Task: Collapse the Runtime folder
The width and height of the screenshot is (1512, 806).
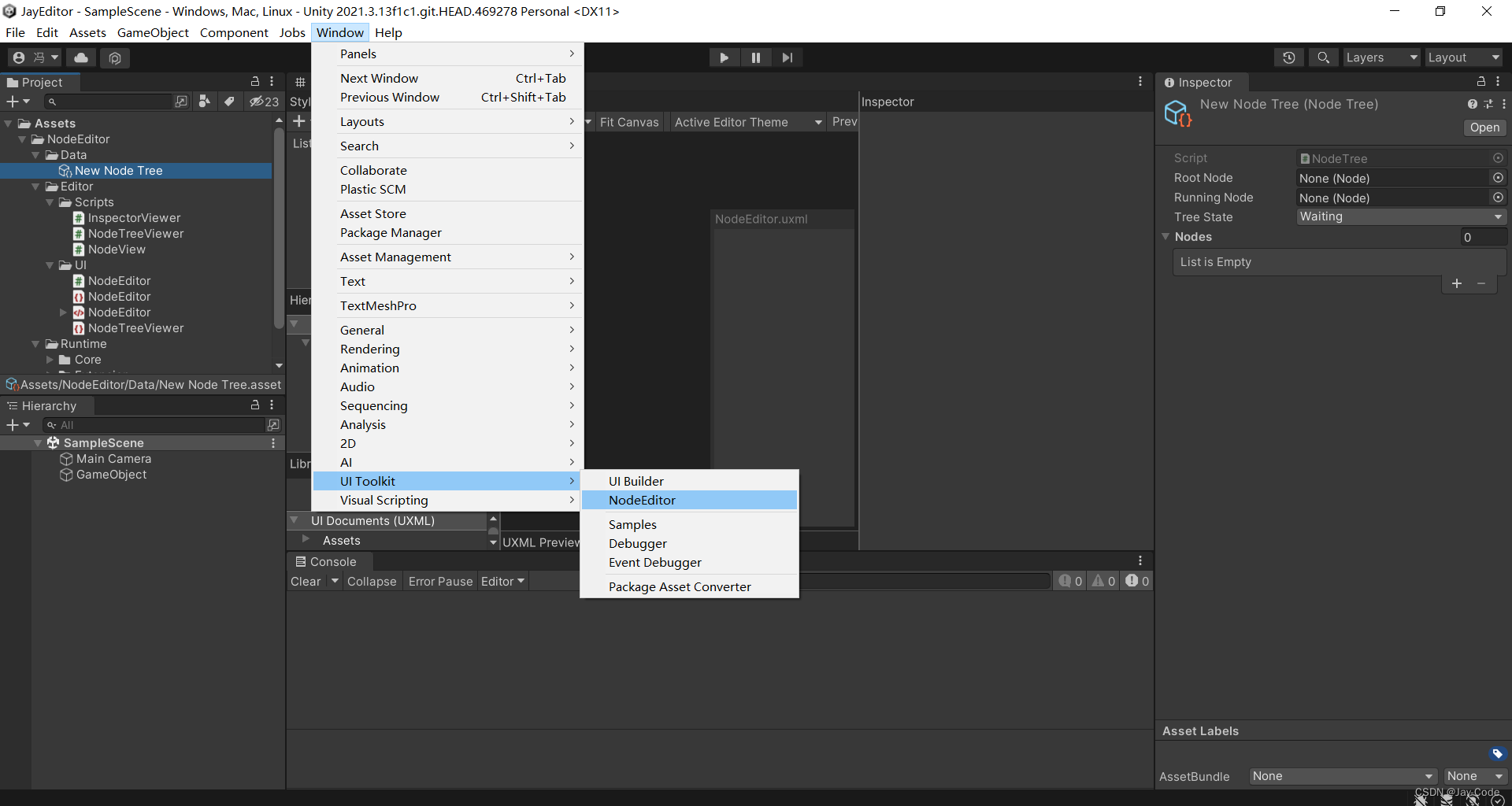Action: click(x=35, y=344)
